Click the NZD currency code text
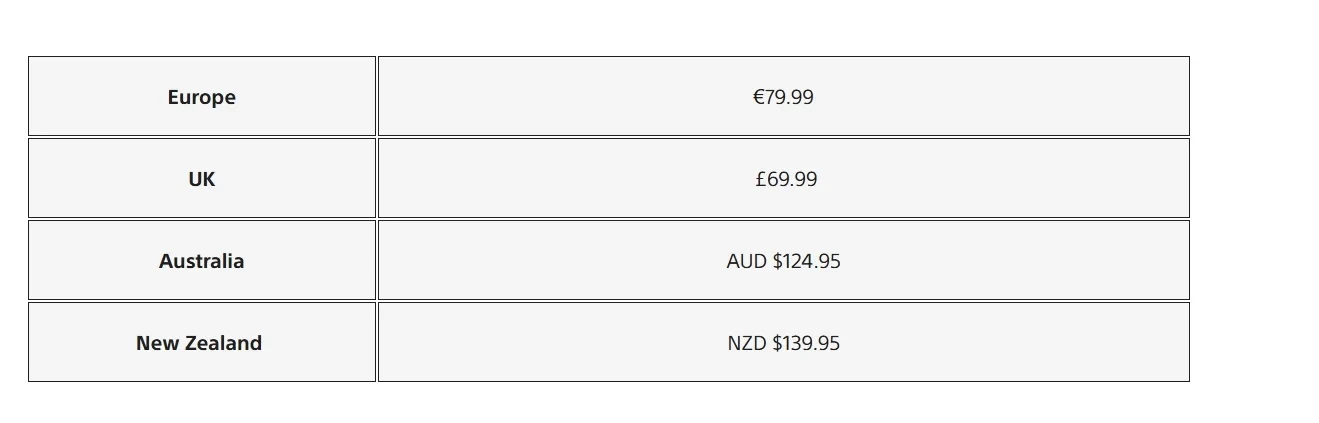 [x=746, y=343]
